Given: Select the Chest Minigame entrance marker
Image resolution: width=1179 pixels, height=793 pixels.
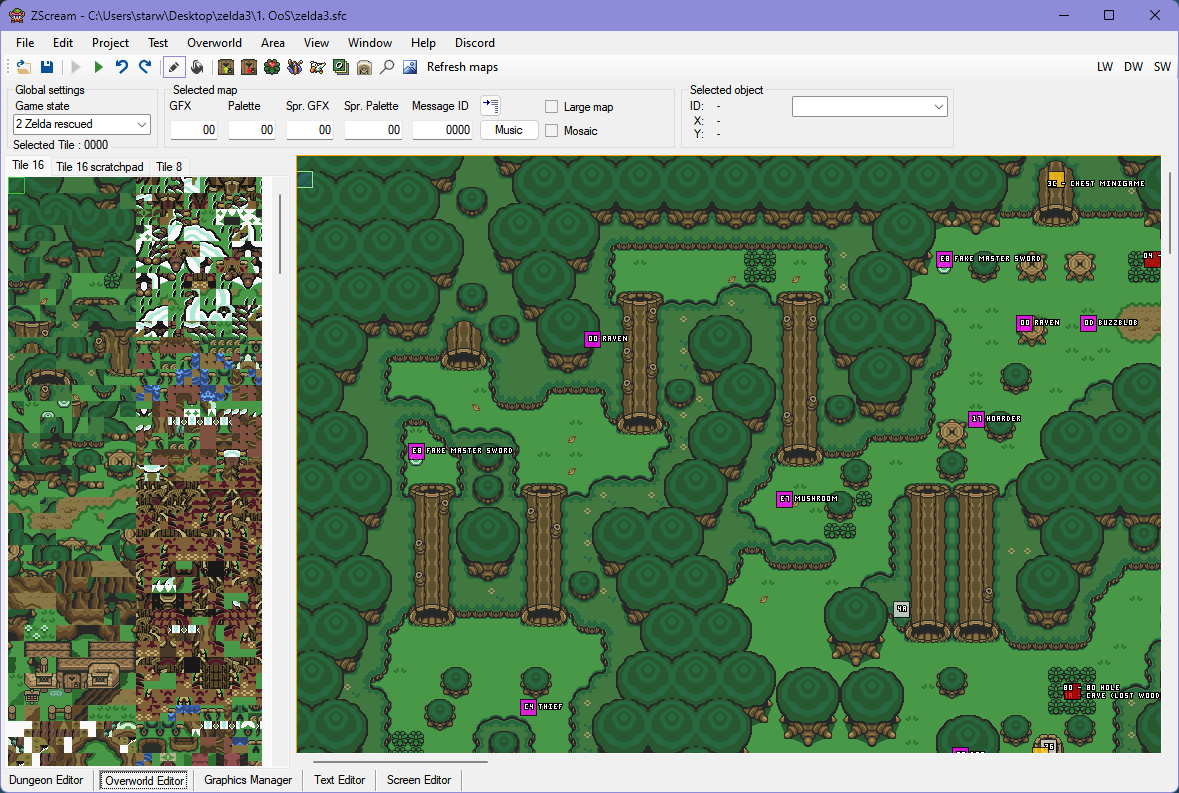Looking at the screenshot, I should pyautogui.click(x=1056, y=180).
